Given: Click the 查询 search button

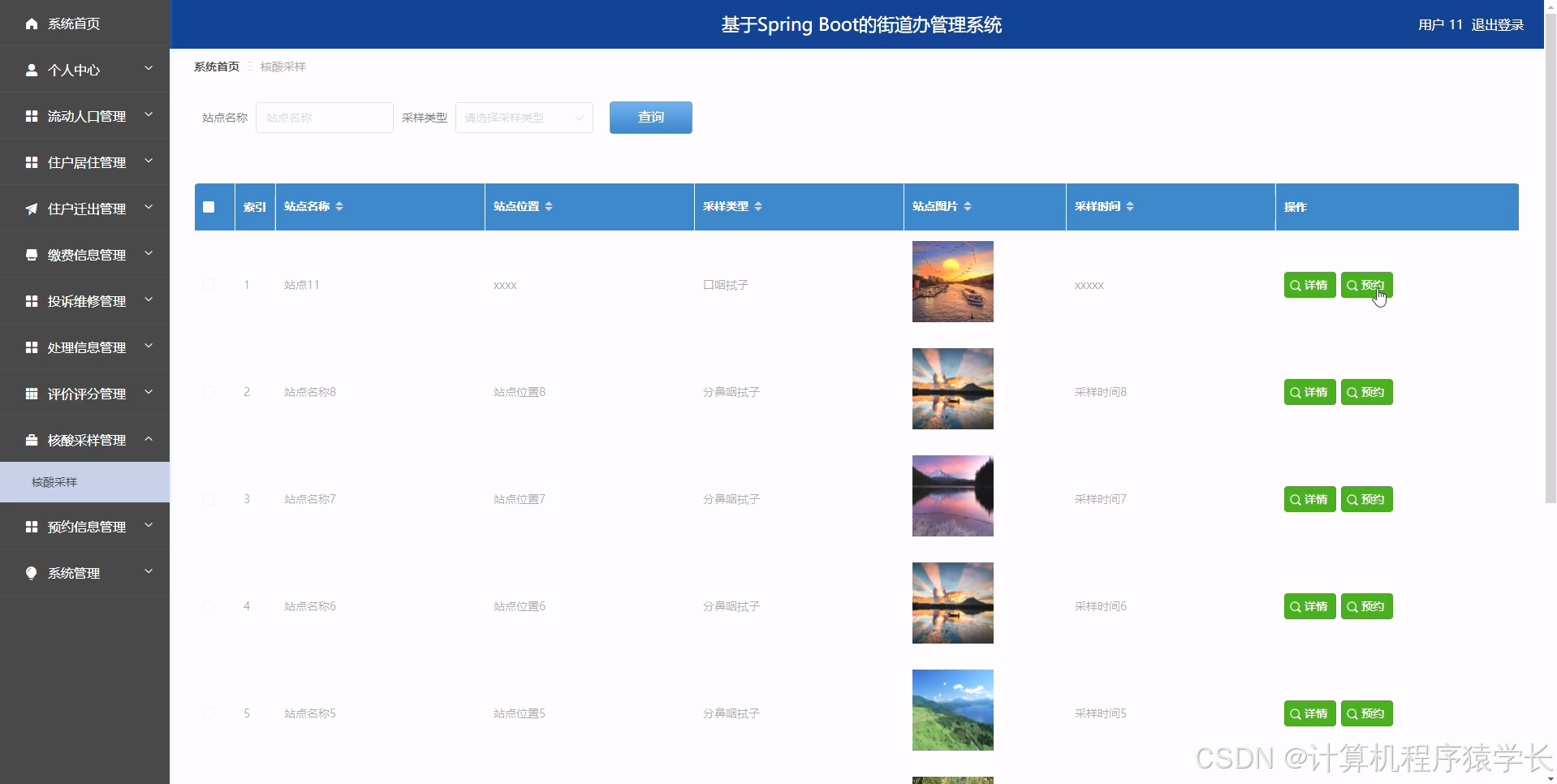Looking at the screenshot, I should coord(650,118).
